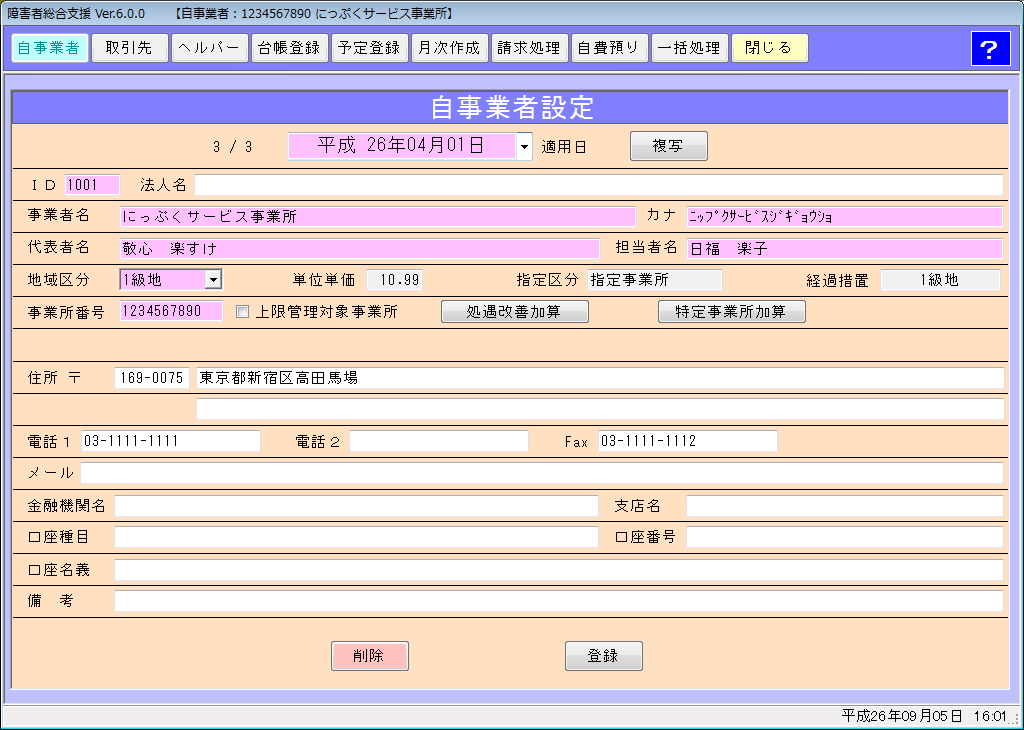Expand the 地域区分 dropdown arrow

pyautogui.click(x=213, y=279)
